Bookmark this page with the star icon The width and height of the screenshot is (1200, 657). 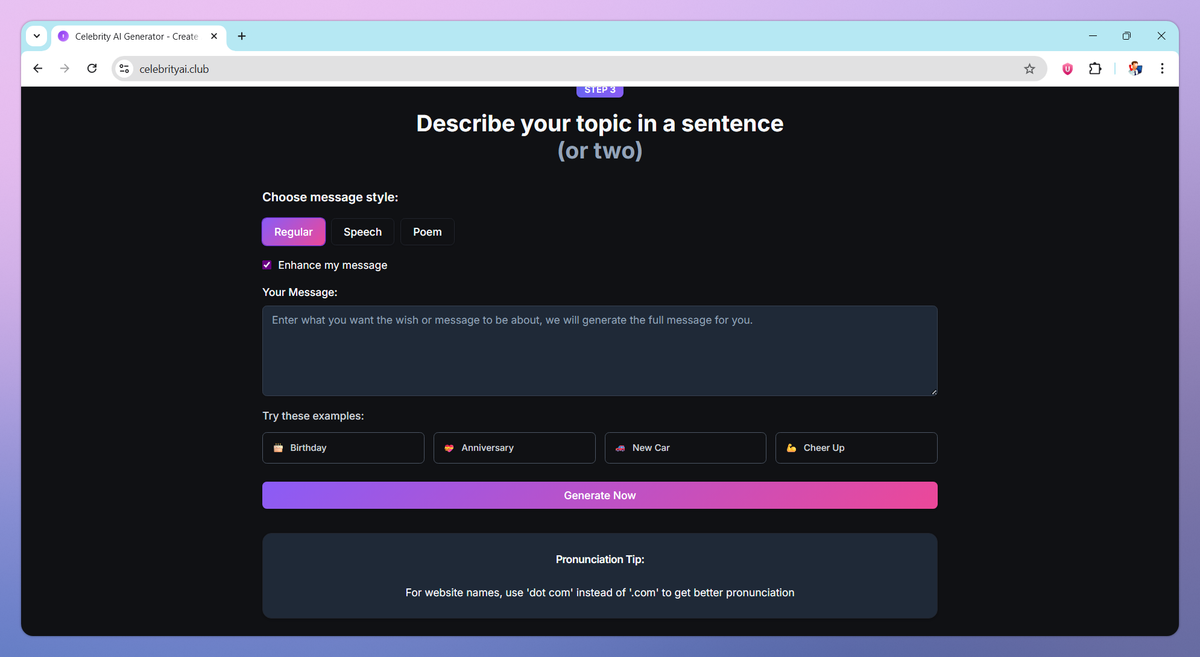coord(1029,69)
